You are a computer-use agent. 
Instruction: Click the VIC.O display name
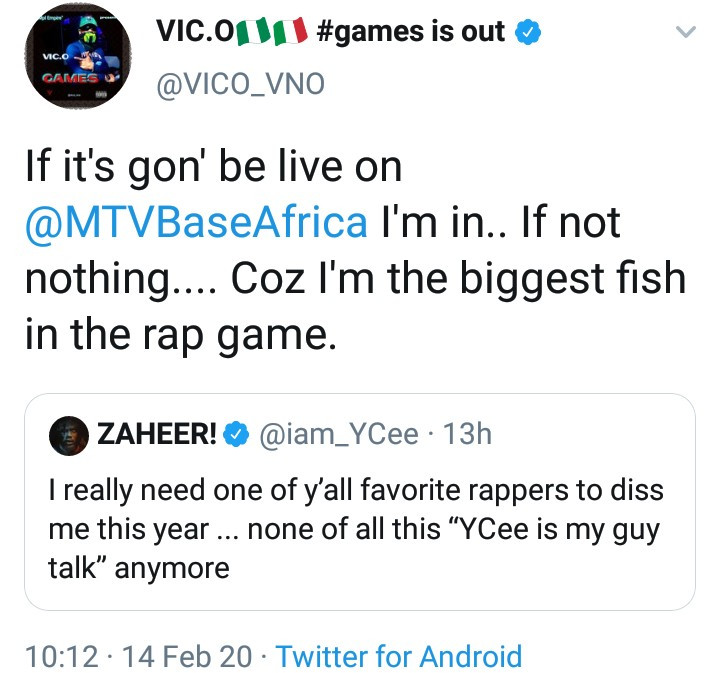(x=194, y=32)
